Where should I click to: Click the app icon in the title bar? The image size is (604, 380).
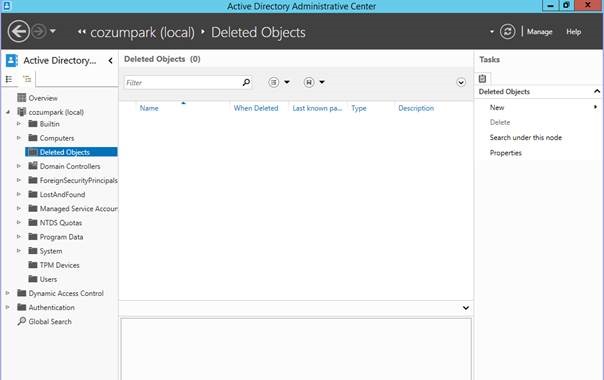click(x=7, y=5)
